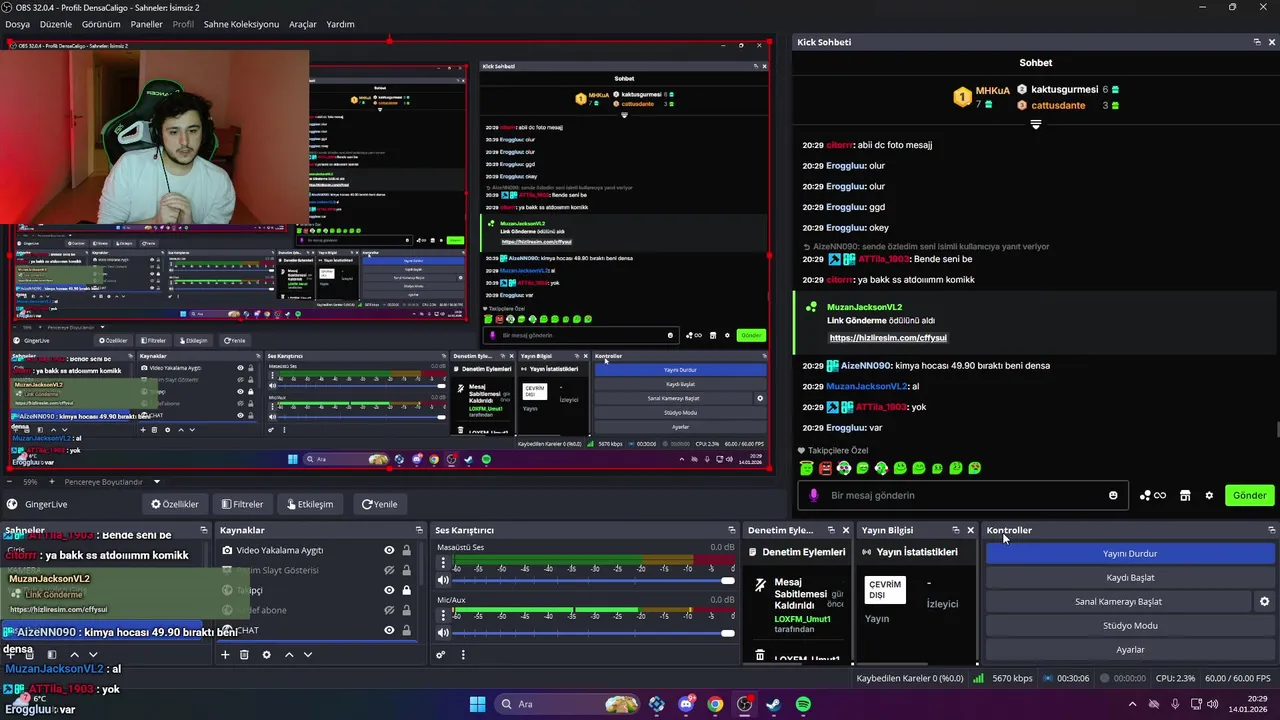Adjust the Masaüstü Ses volume slider

click(595, 581)
